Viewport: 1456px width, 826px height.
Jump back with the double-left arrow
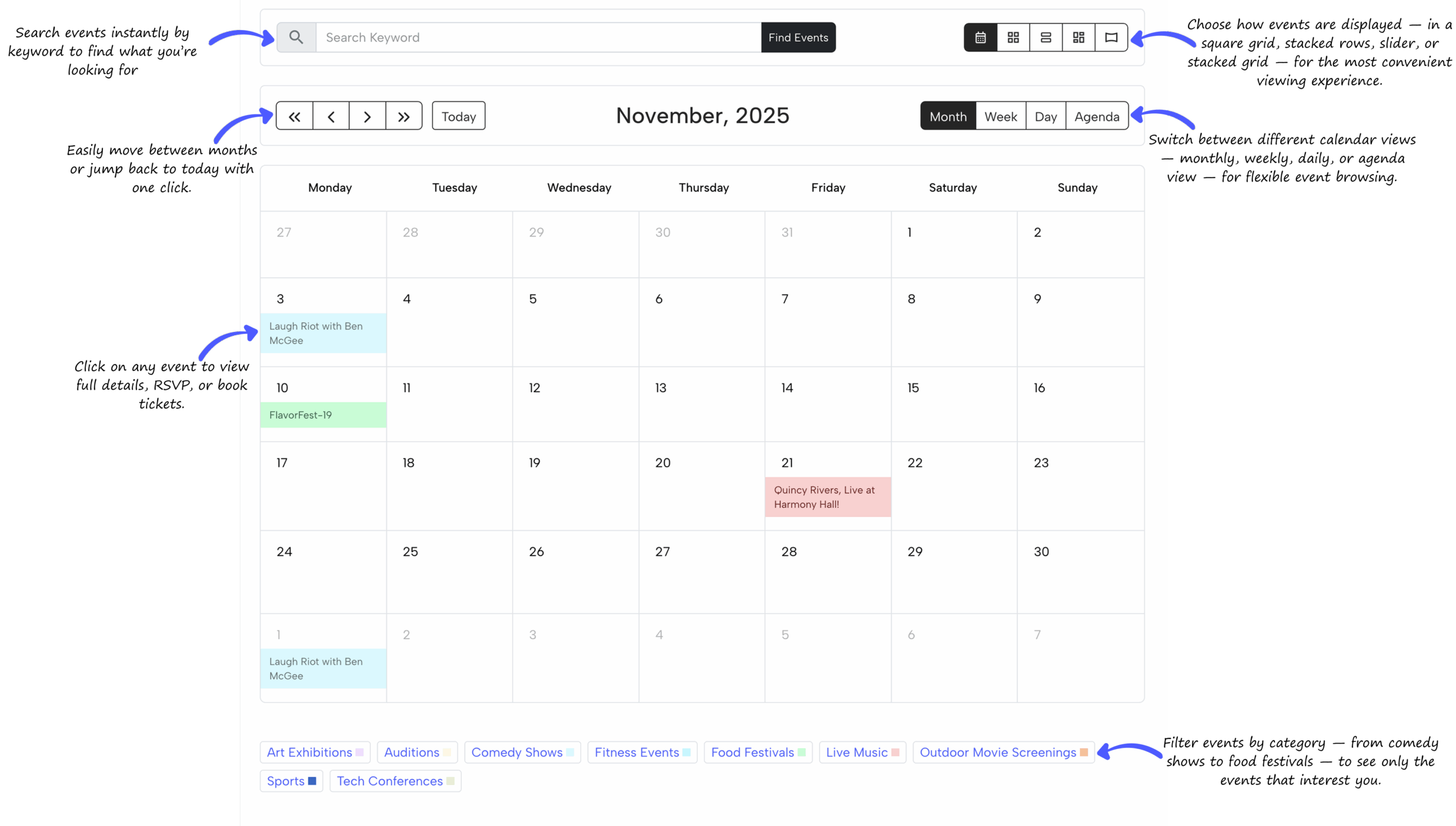(x=294, y=116)
